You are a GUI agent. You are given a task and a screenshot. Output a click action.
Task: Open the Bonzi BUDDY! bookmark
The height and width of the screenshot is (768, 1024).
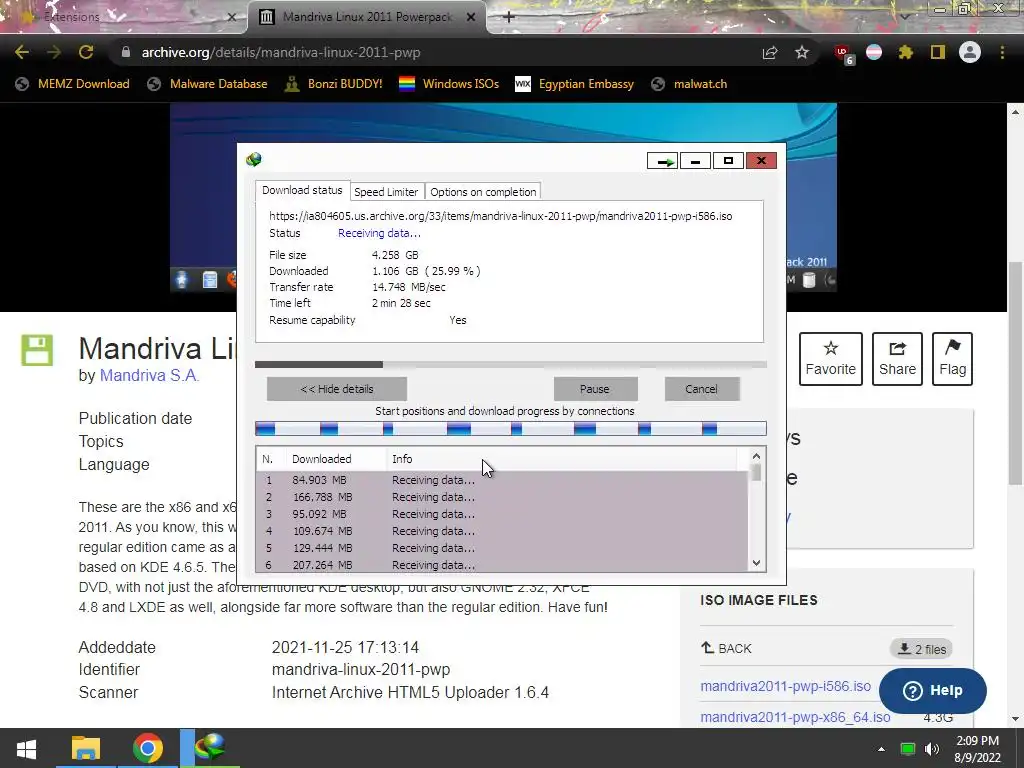[333, 84]
